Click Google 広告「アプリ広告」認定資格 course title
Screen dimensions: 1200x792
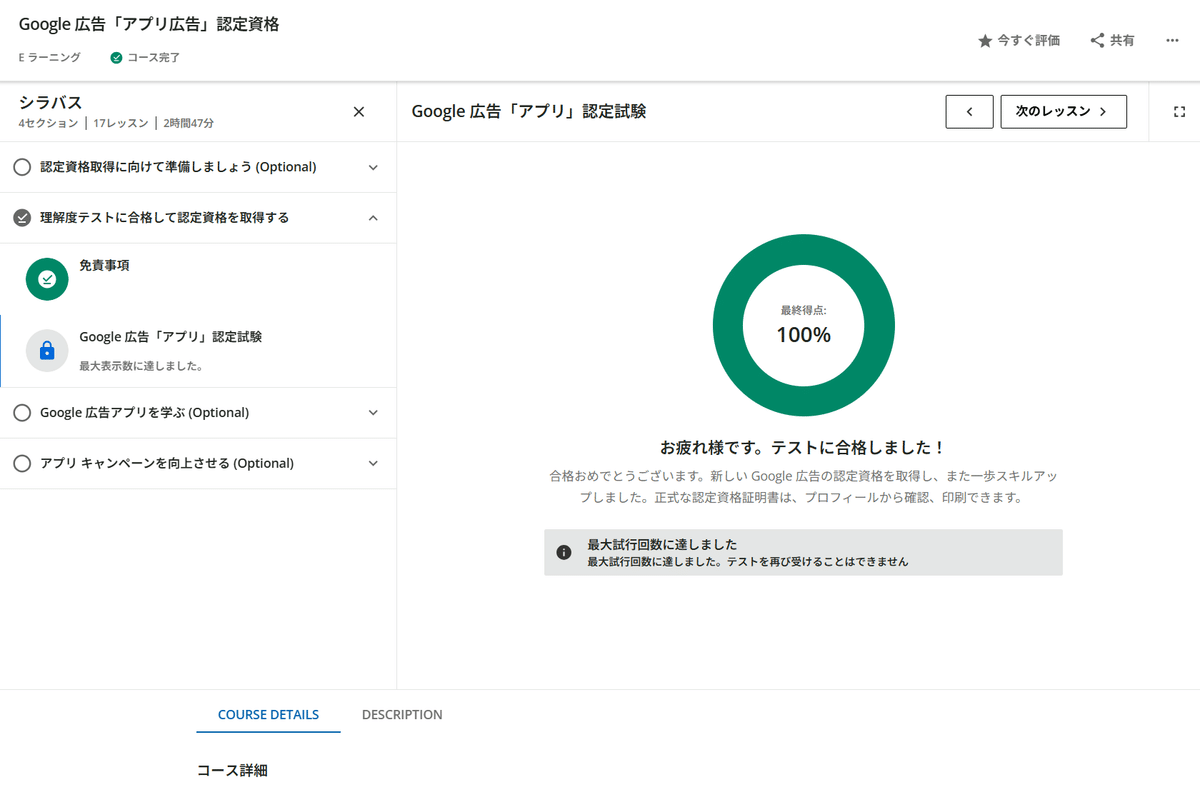click(x=149, y=24)
